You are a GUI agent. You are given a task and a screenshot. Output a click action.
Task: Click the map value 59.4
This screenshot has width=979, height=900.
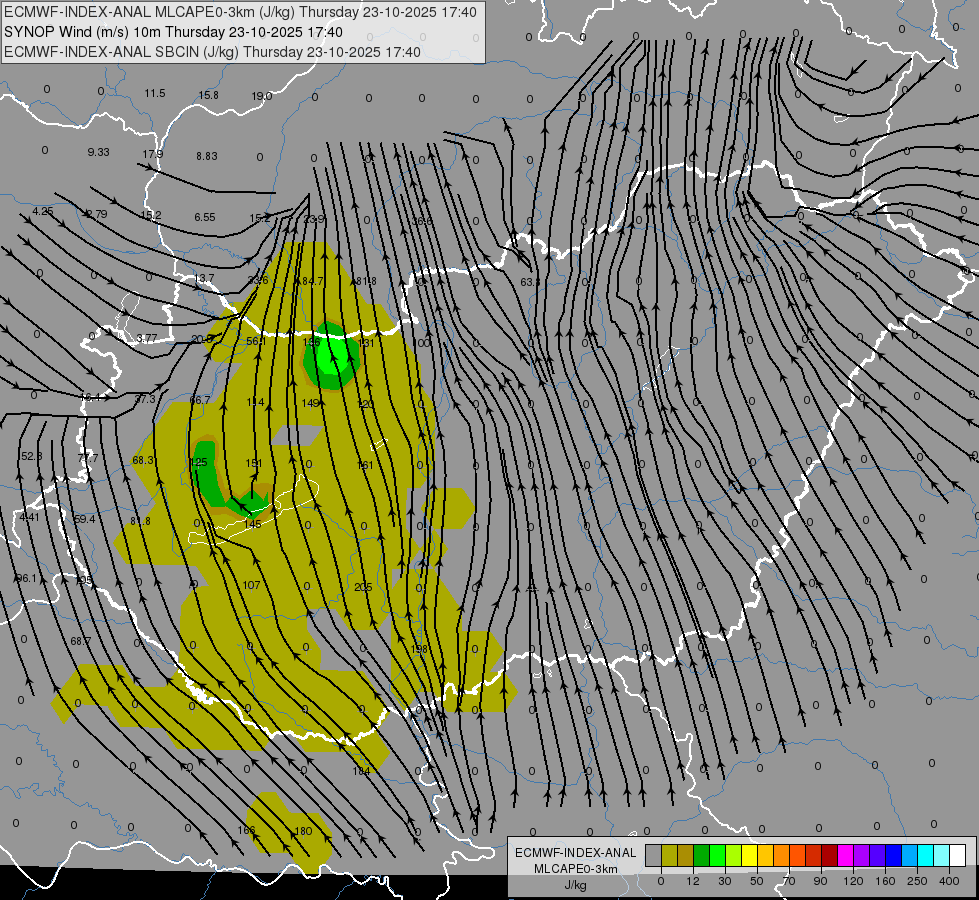pos(84,519)
